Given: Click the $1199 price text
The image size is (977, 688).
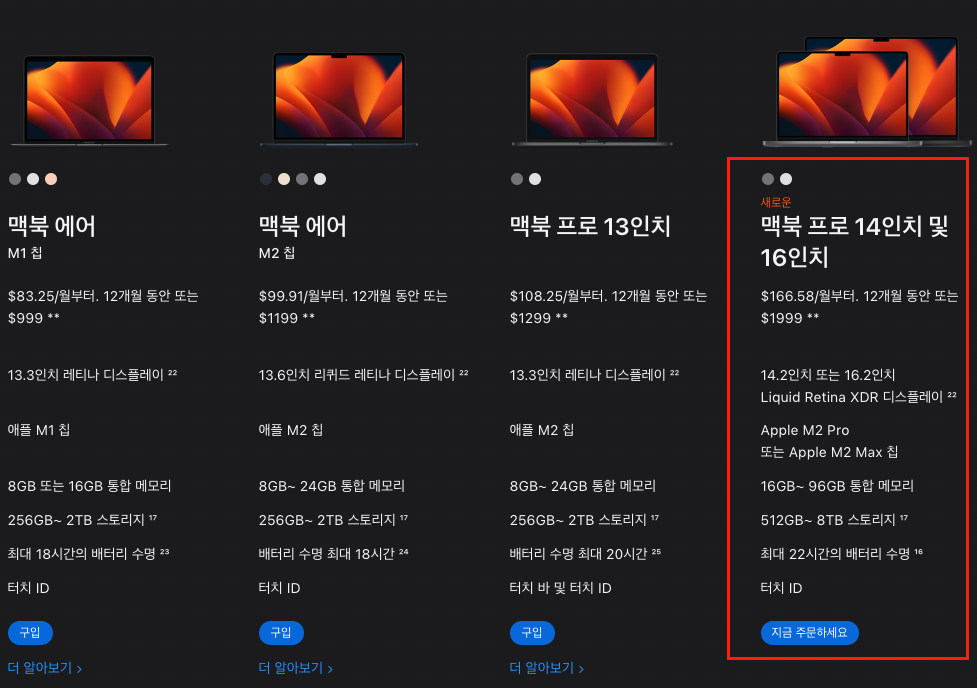Looking at the screenshot, I should click(x=279, y=318).
